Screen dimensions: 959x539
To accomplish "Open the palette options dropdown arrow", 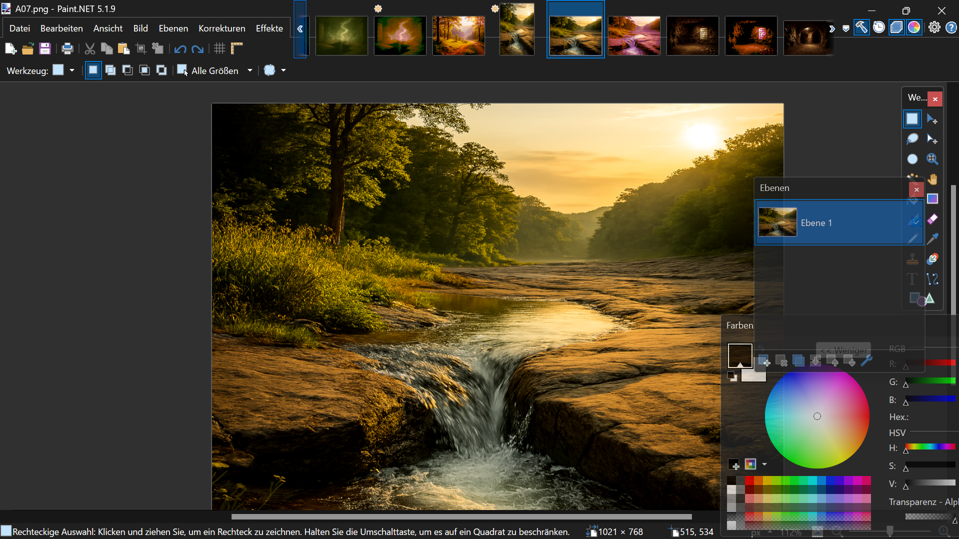I will click(765, 464).
